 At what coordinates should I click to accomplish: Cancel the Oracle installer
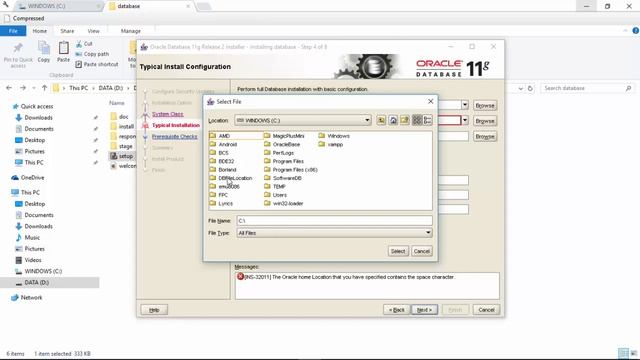pos(486,310)
